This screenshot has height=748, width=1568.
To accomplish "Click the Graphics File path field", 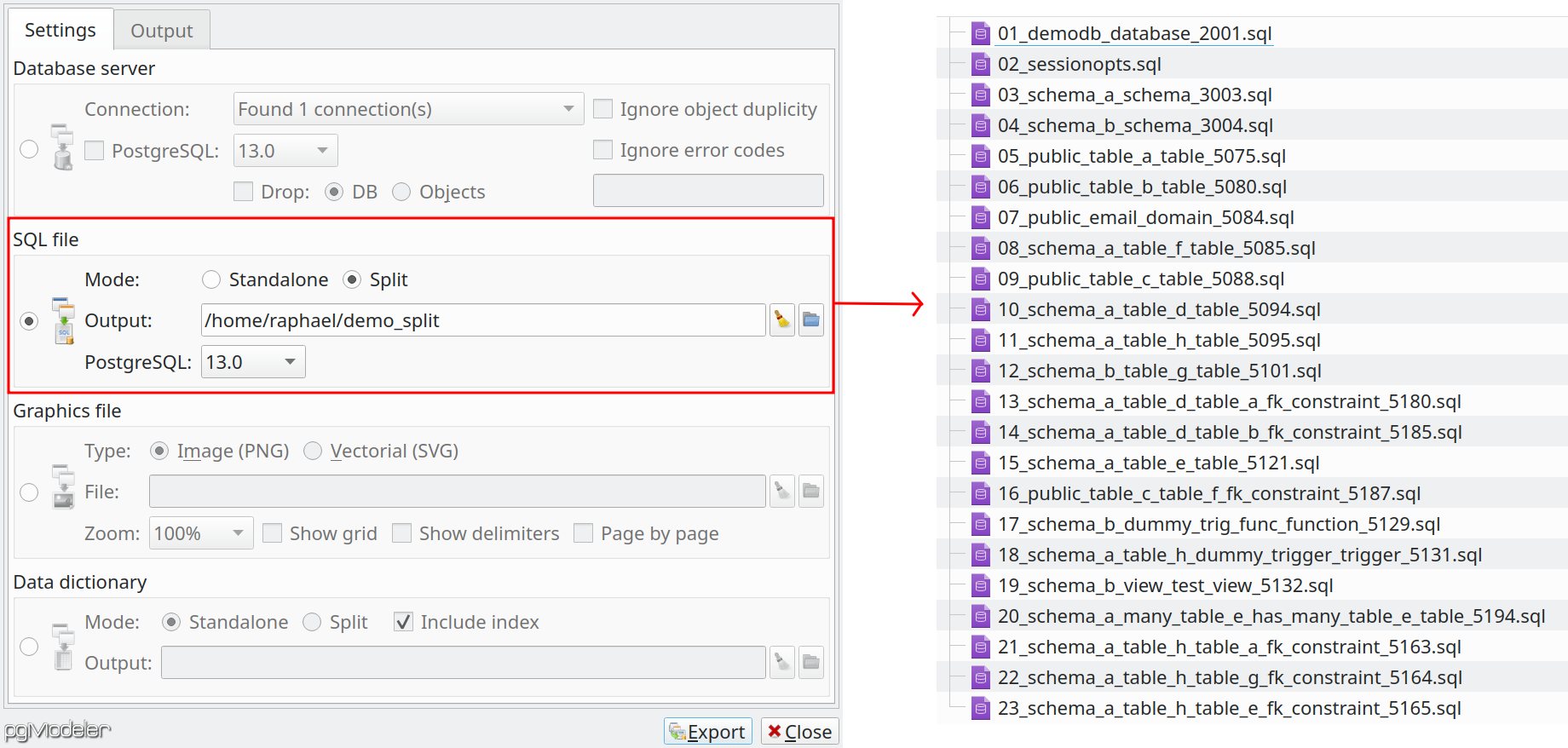I will point(458,492).
